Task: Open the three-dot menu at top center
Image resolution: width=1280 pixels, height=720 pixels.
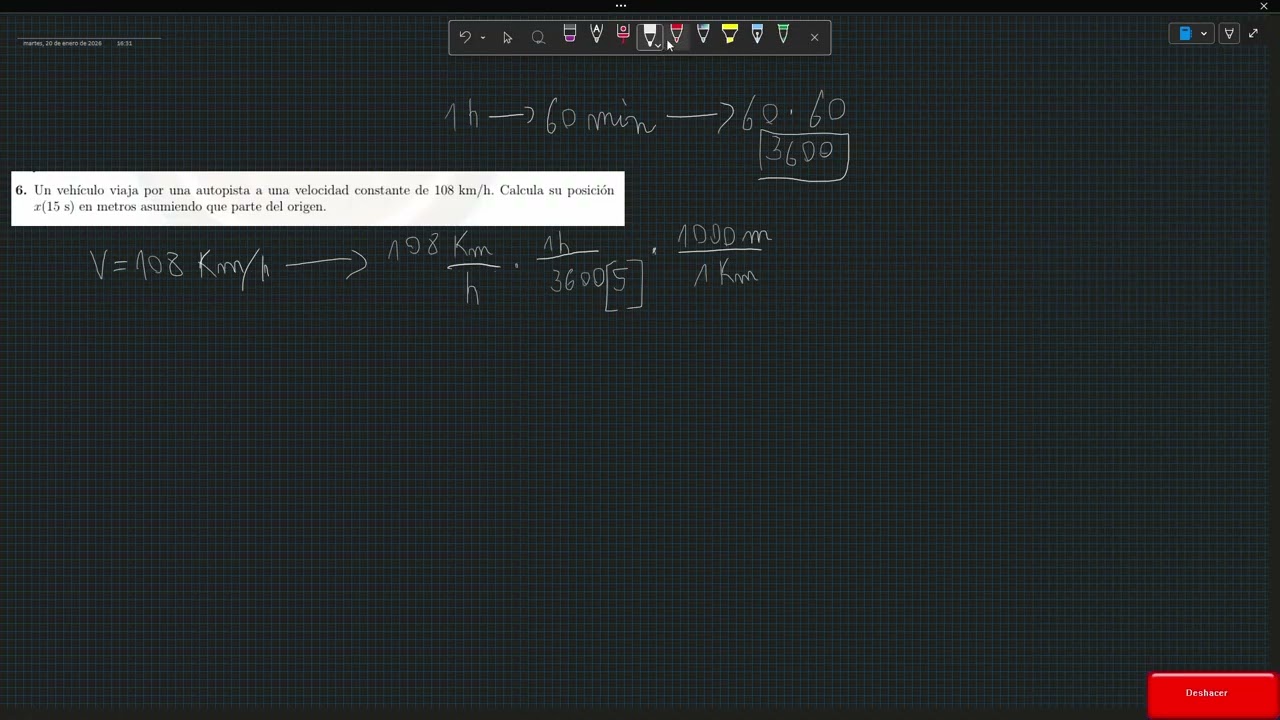Action: click(x=621, y=6)
